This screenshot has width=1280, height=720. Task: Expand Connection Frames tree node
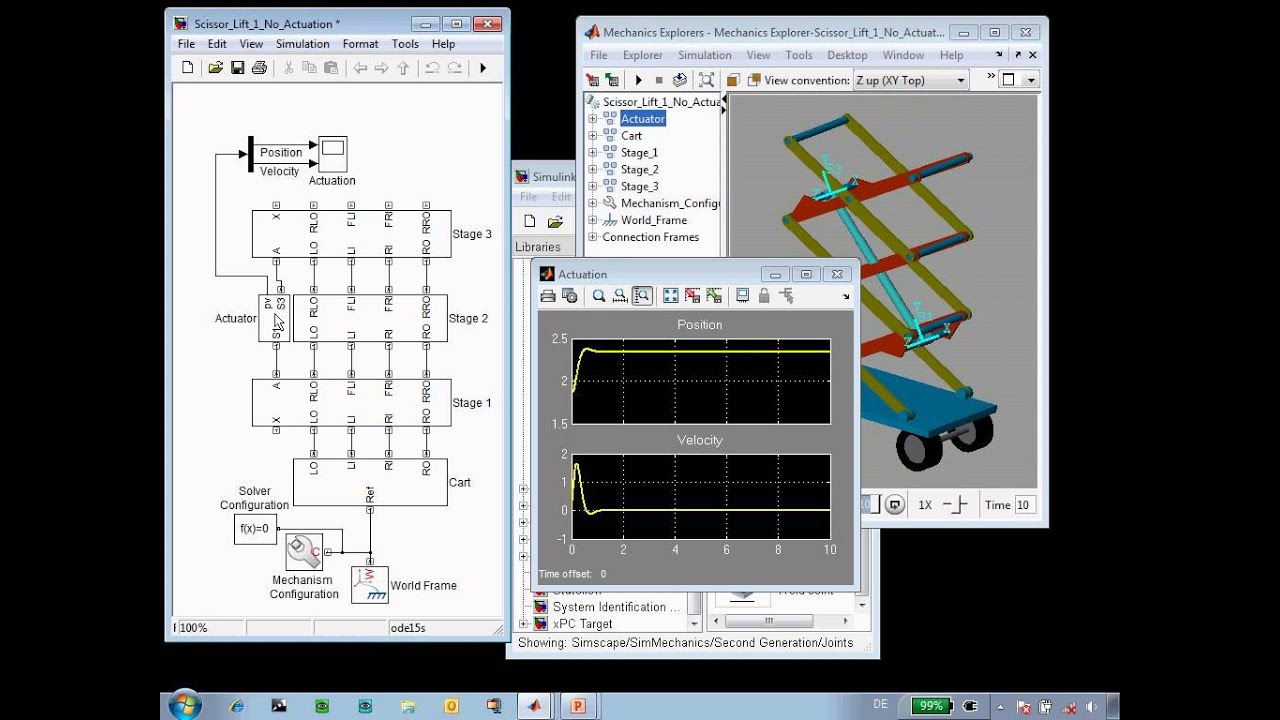592,237
